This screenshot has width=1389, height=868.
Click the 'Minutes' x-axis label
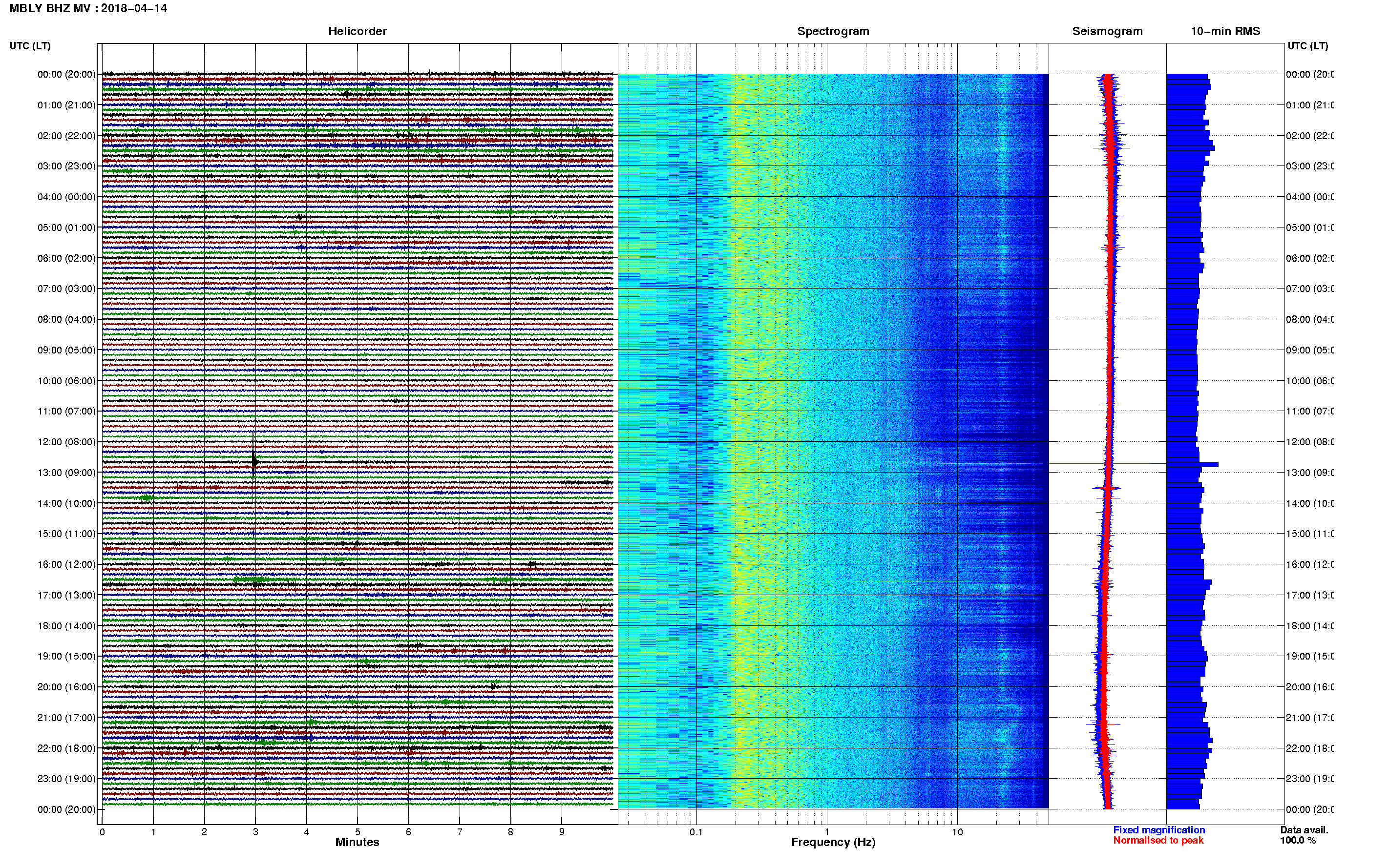(357, 842)
